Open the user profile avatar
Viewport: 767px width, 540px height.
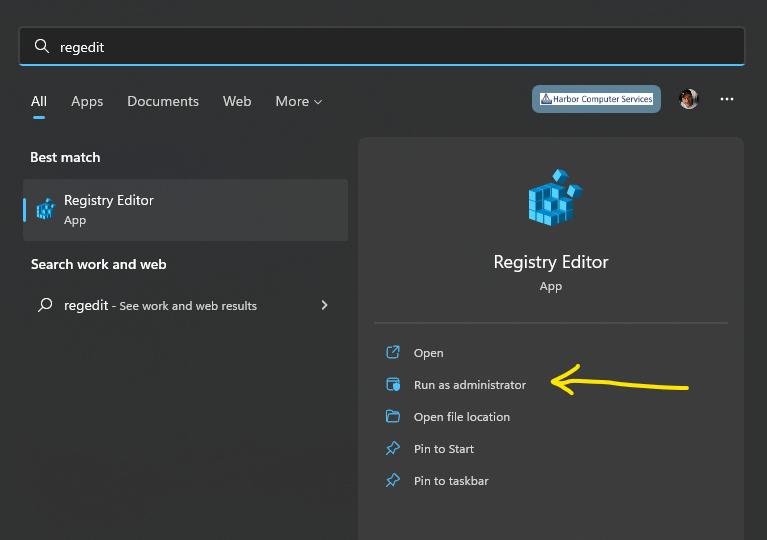pos(689,99)
